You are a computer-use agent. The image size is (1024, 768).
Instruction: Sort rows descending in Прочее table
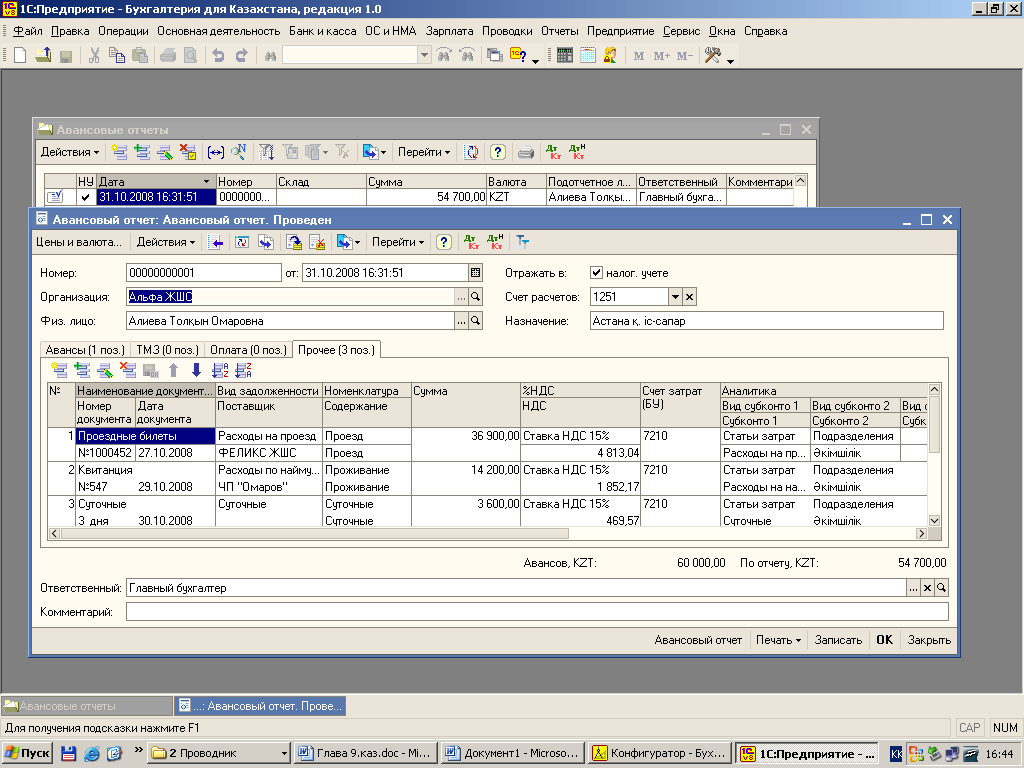click(x=243, y=370)
